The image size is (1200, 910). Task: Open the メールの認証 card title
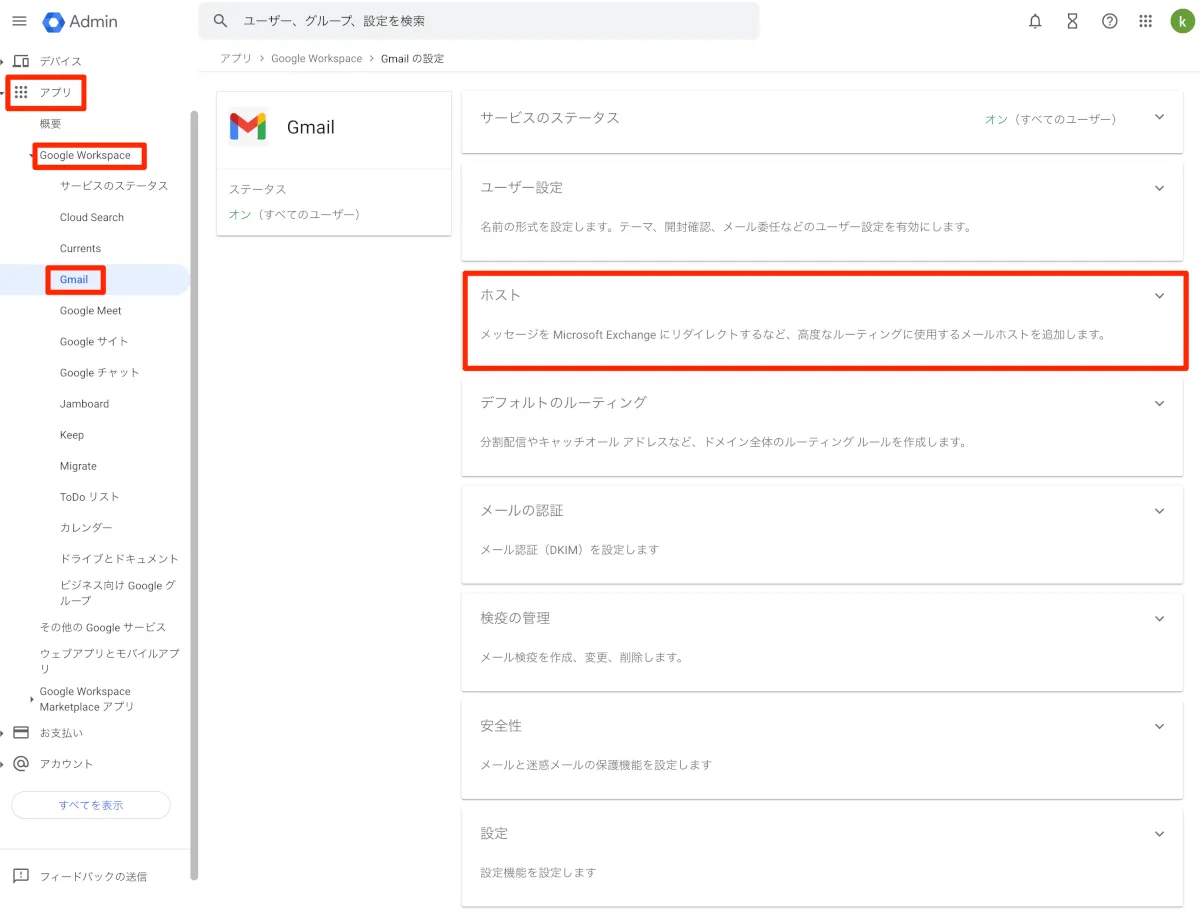[x=522, y=511]
